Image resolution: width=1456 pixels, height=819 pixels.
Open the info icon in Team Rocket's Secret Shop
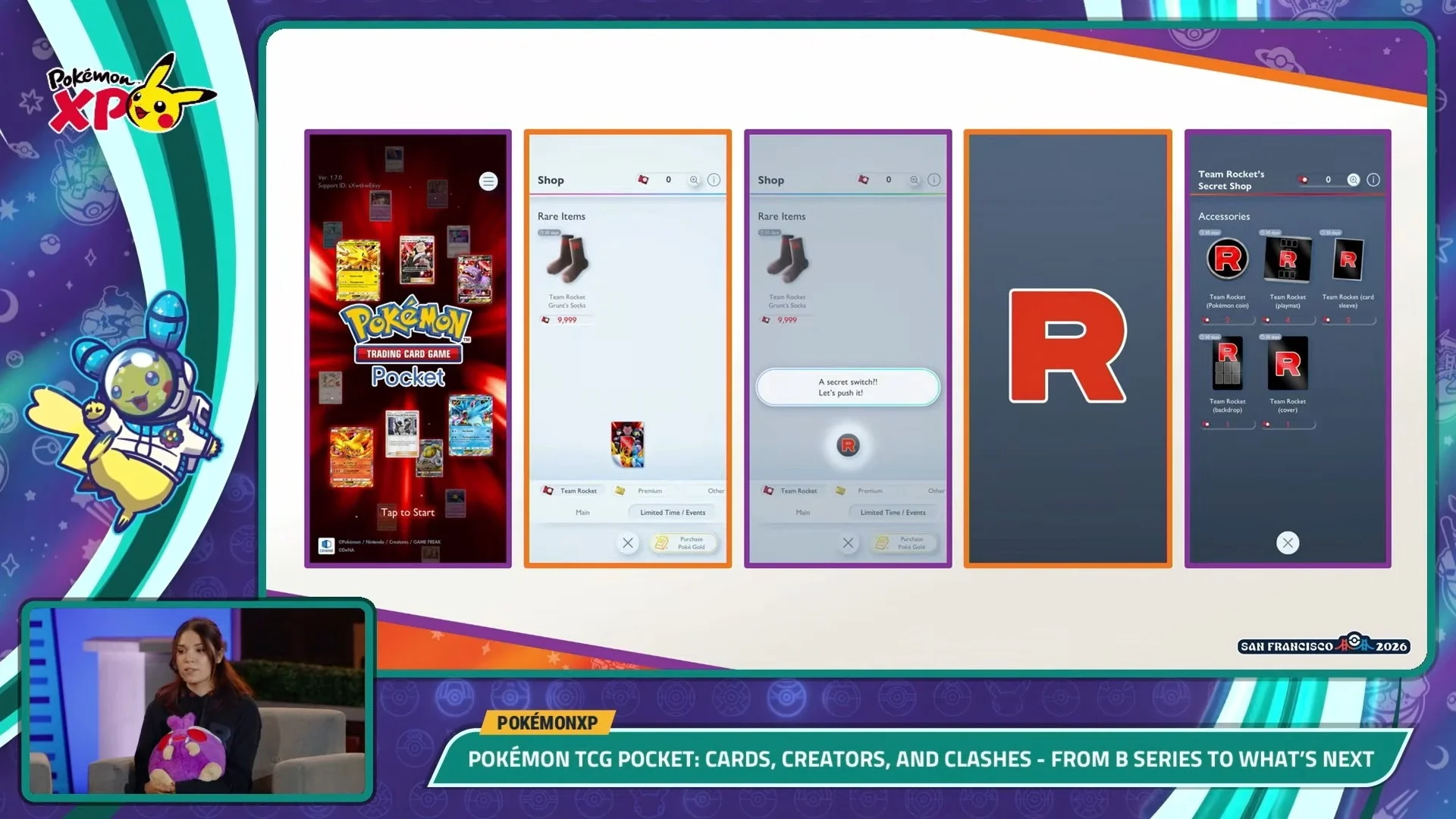(x=1373, y=180)
